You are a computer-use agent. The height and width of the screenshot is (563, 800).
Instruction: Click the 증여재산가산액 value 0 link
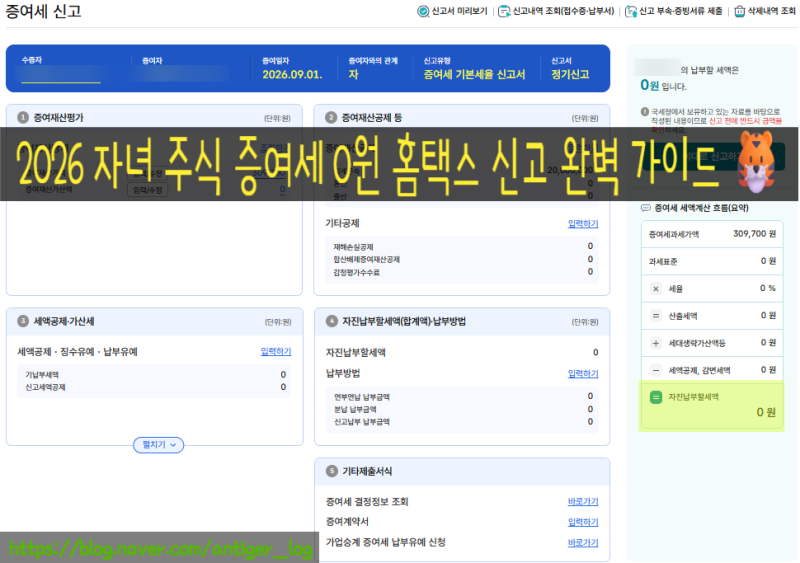point(282,190)
